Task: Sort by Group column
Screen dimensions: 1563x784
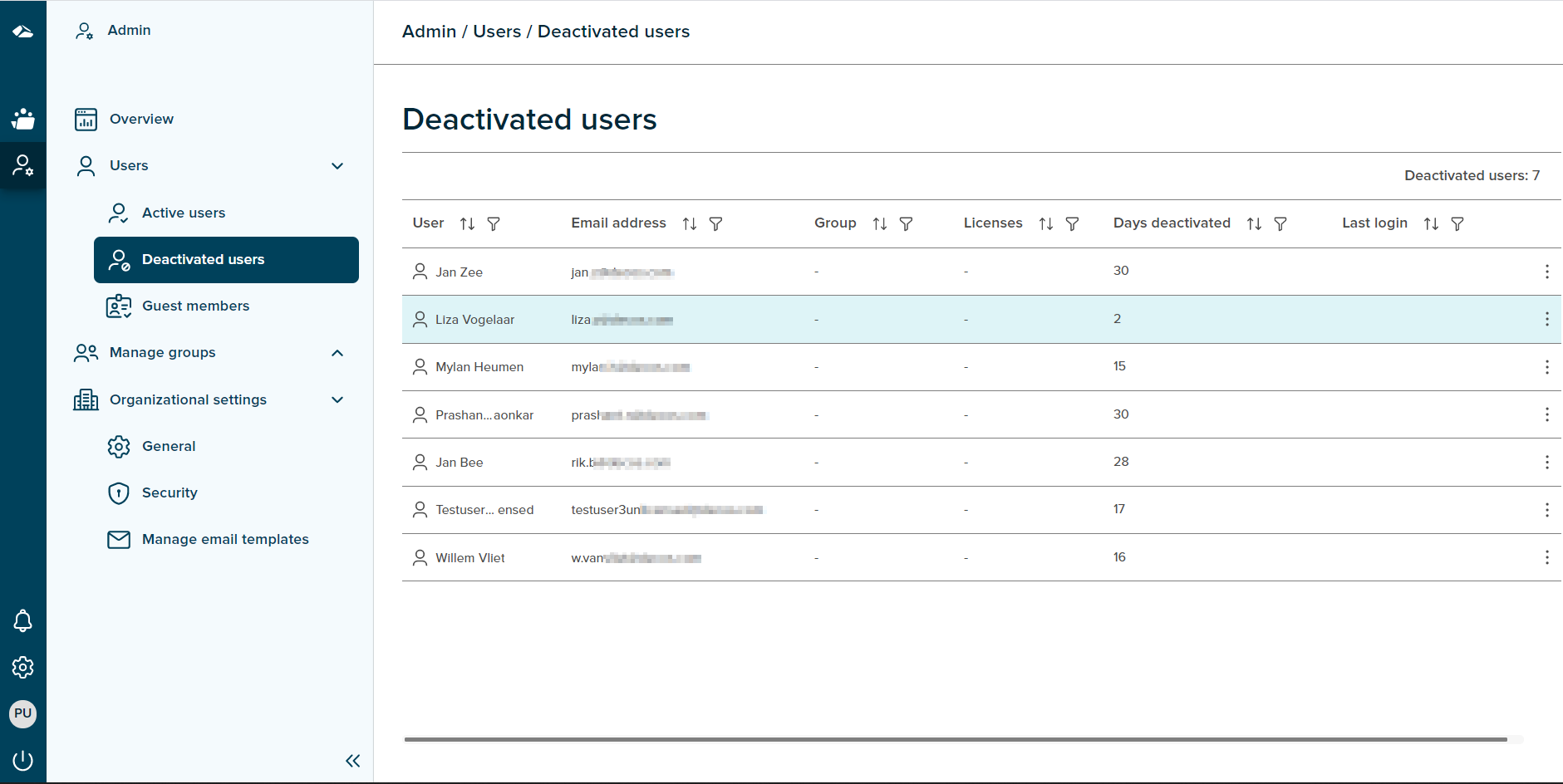Action: [x=880, y=223]
